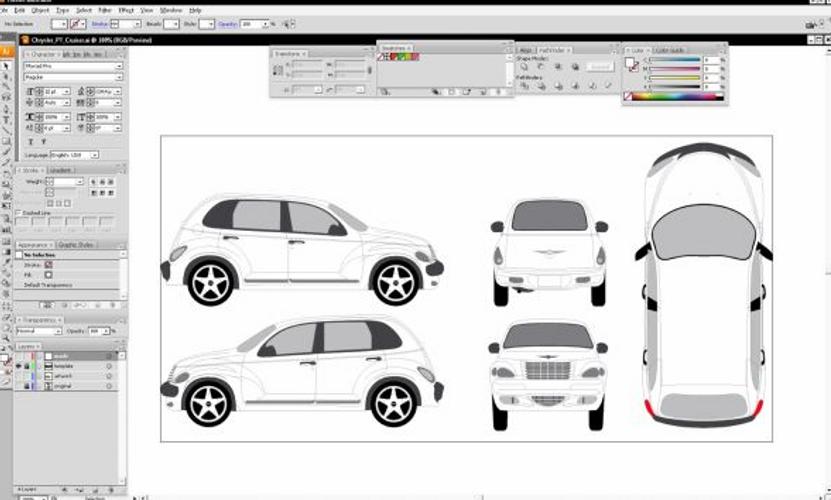
Task: Click the None swatch in Swatches panel
Action: 381,57
